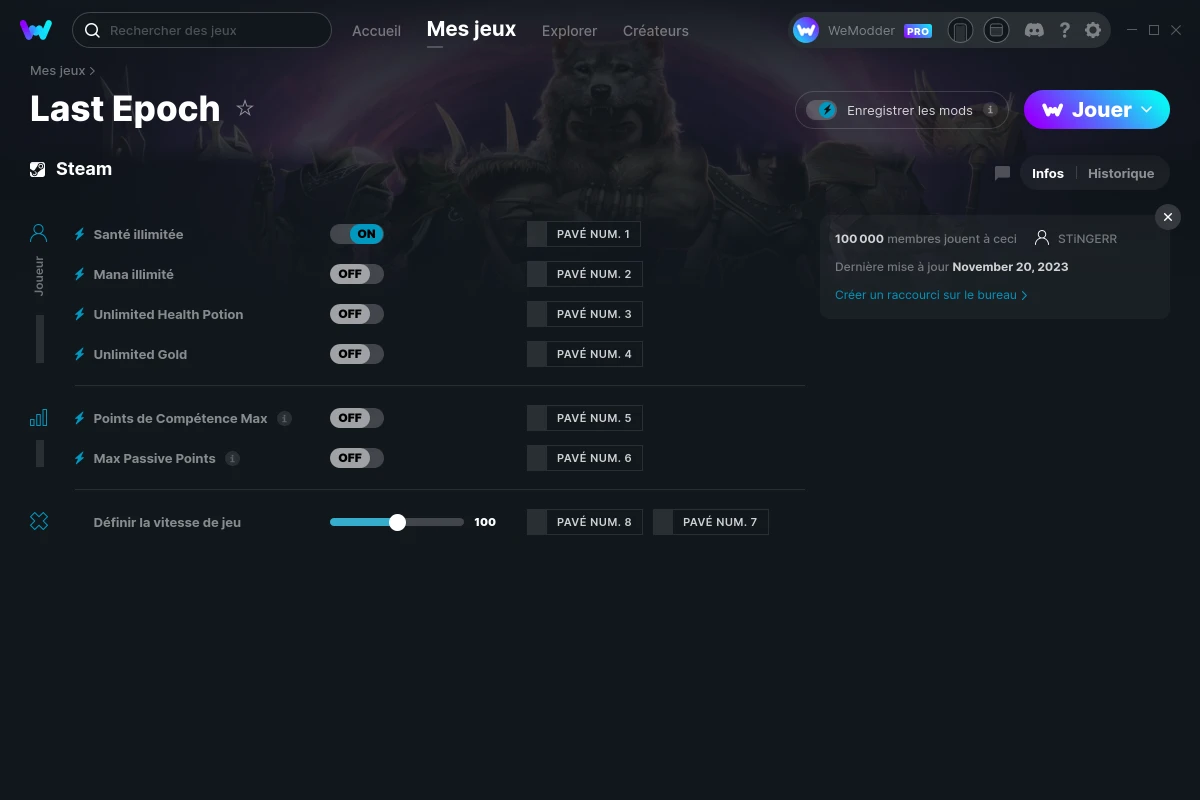Focus the Rechercher des jeux search field
1200x800 pixels.
pyautogui.click(x=202, y=30)
